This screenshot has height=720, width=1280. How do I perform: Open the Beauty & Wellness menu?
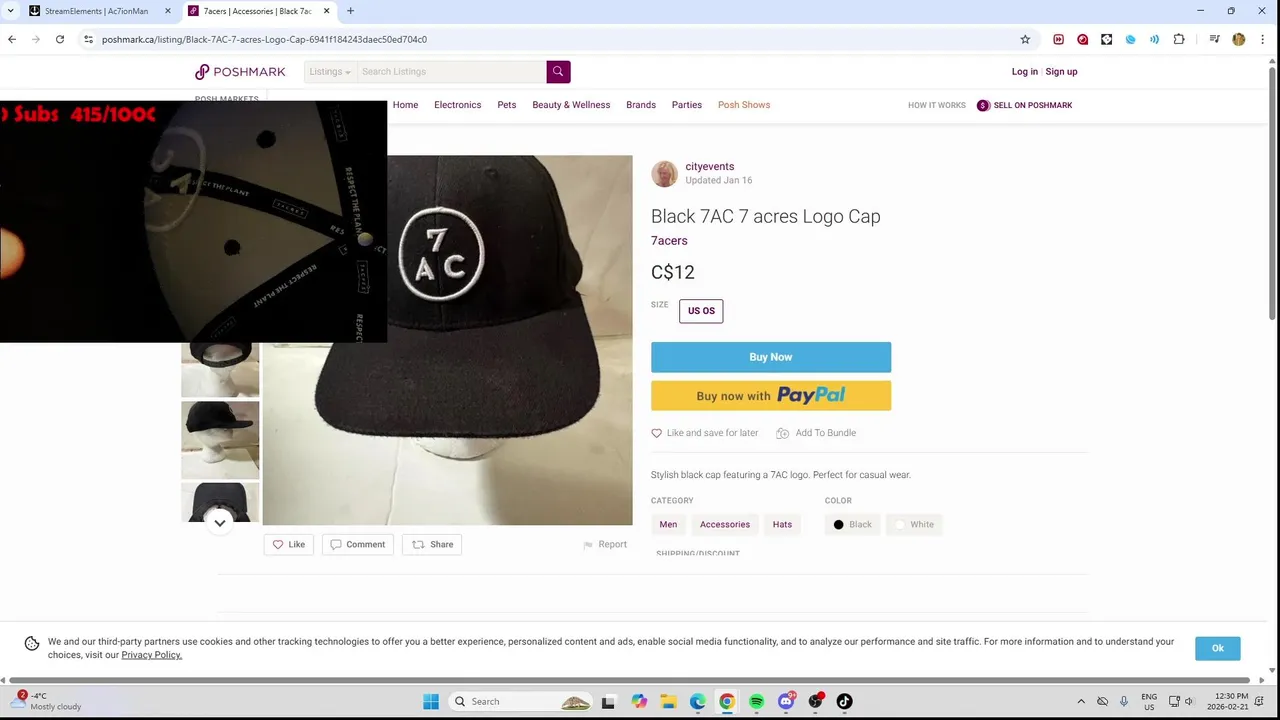pyautogui.click(x=571, y=105)
